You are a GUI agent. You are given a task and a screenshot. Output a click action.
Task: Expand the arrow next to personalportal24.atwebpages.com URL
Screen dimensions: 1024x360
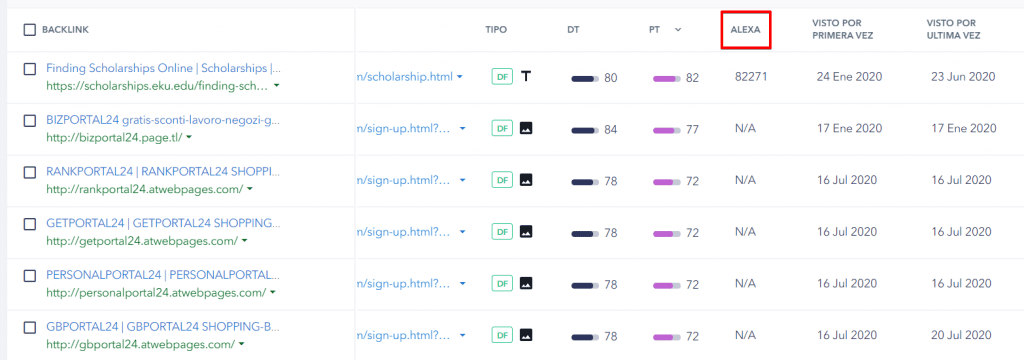click(x=272, y=293)
